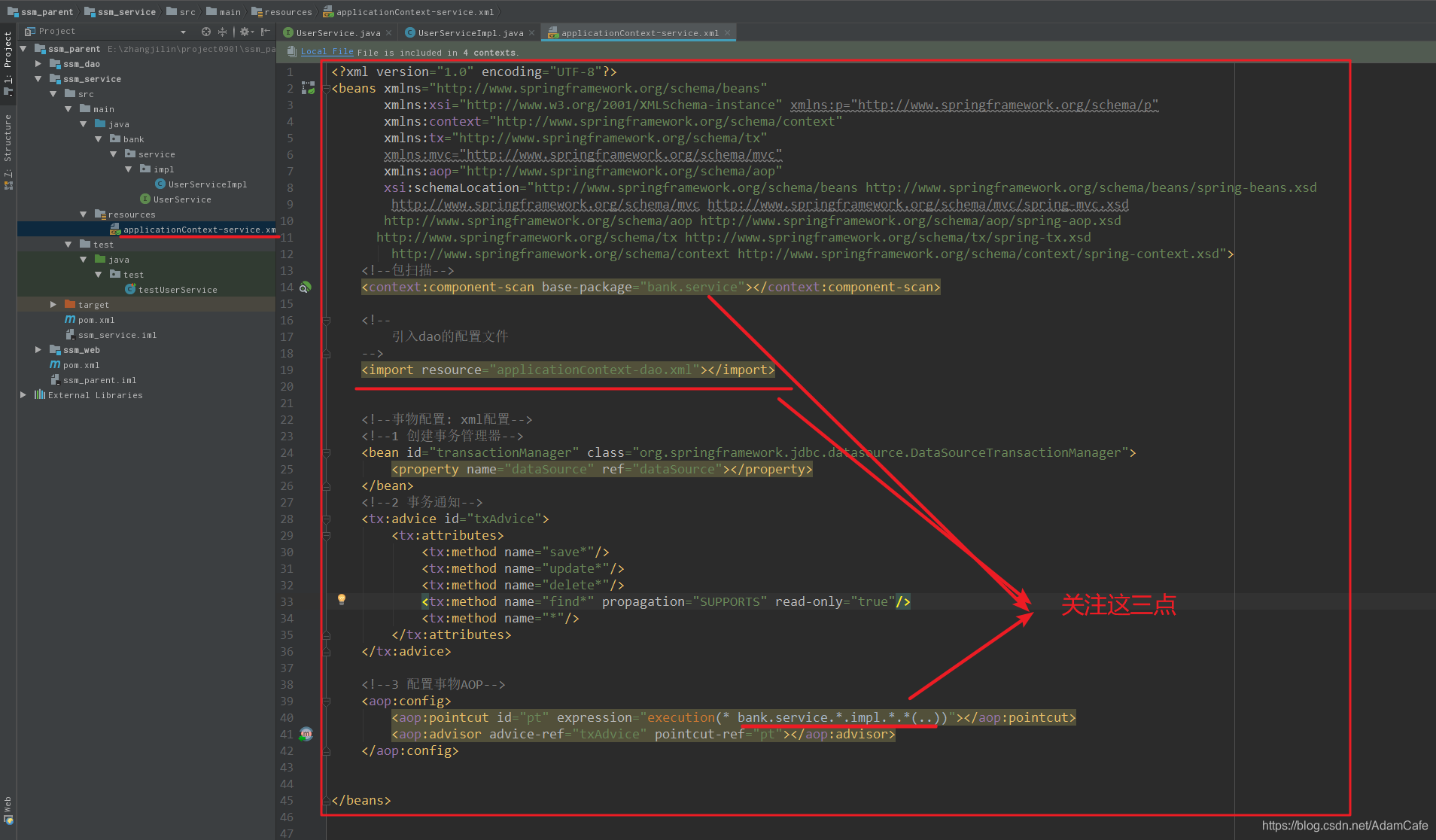Click the intention lightbulb at line 33
The width and height of the screenshot is (1436, 840).
coord(342,600)
